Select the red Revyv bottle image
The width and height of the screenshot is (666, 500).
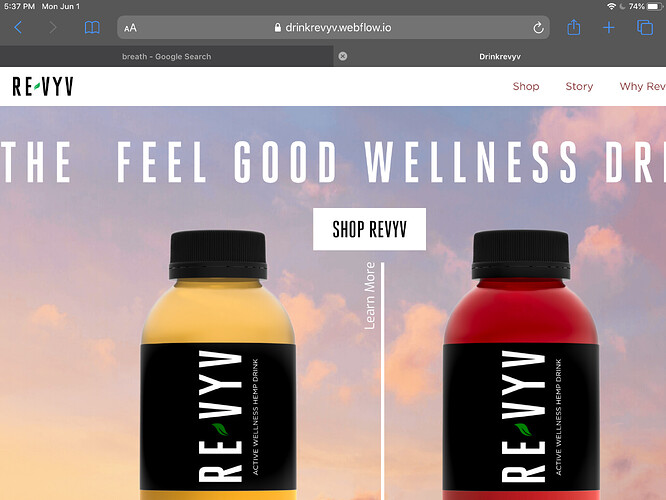click(x=521, y=365)
